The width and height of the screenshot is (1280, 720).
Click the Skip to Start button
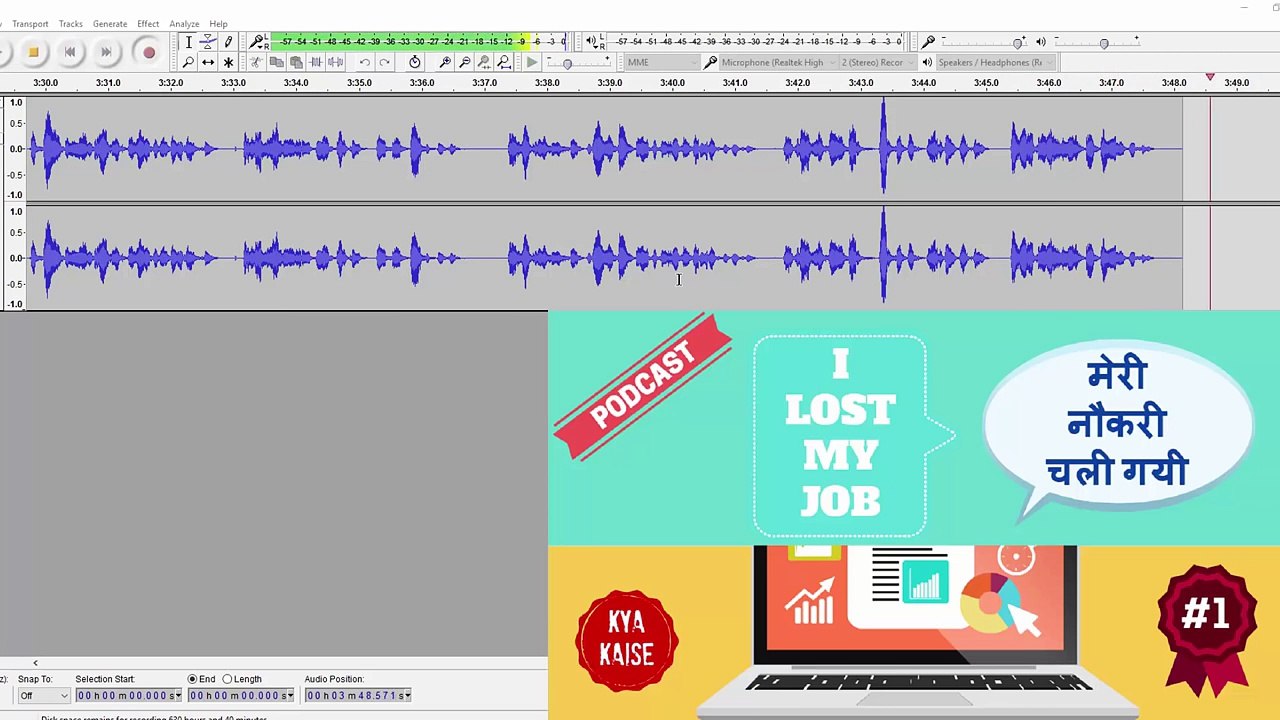click(x=70, y=52)
